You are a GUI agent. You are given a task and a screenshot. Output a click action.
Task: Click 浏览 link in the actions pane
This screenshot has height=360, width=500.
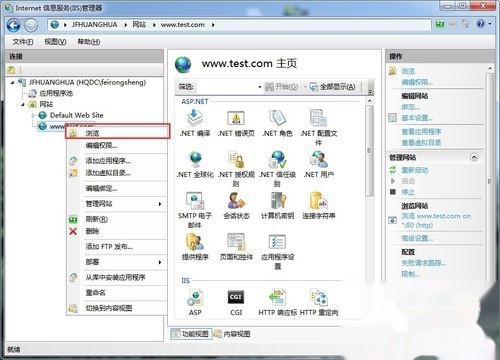click(x=408, y=71)
